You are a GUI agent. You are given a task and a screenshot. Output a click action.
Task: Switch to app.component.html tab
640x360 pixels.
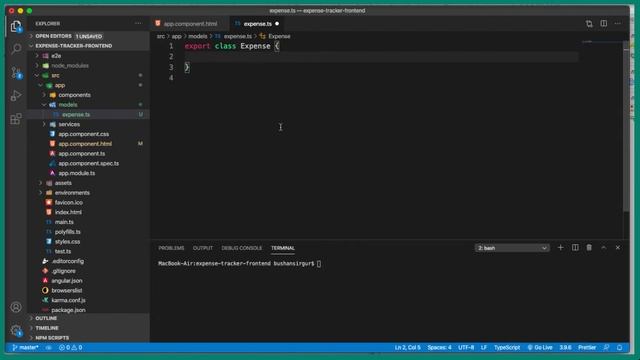pyautogui.click(x=190, y=24)
